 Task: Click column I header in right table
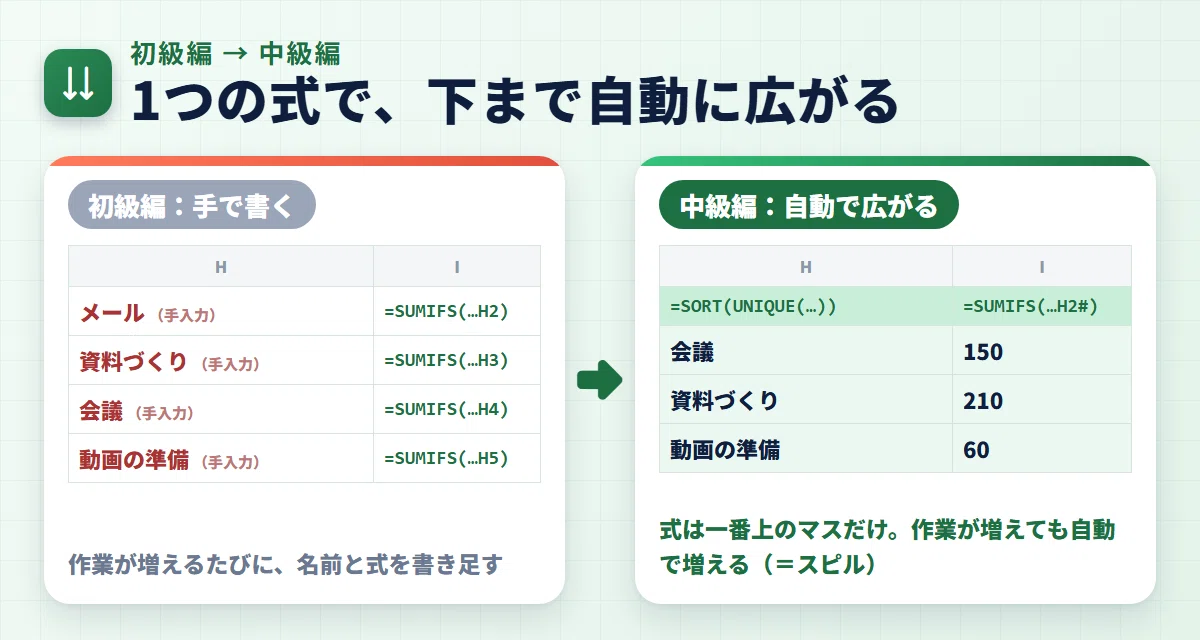(1042, 266)
